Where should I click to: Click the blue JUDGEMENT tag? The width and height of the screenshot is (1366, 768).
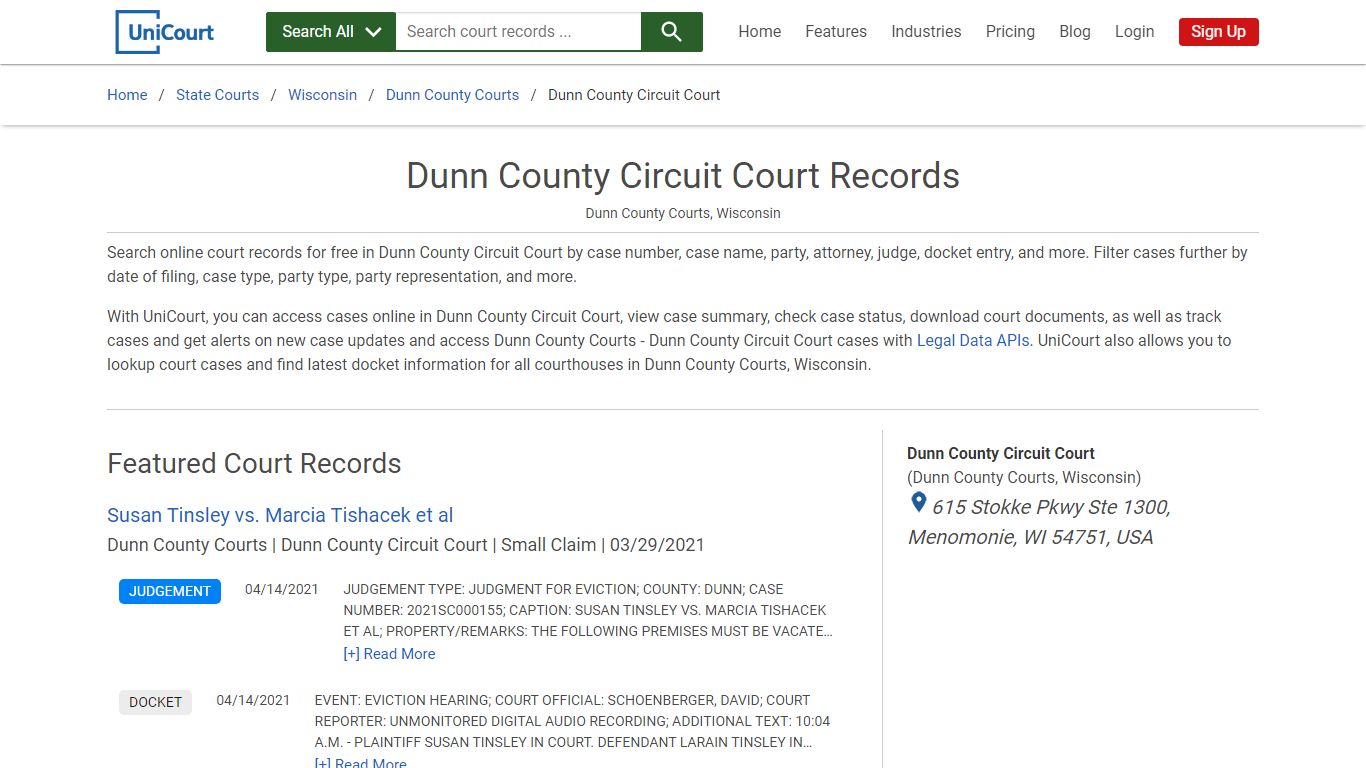coord(170,591)
